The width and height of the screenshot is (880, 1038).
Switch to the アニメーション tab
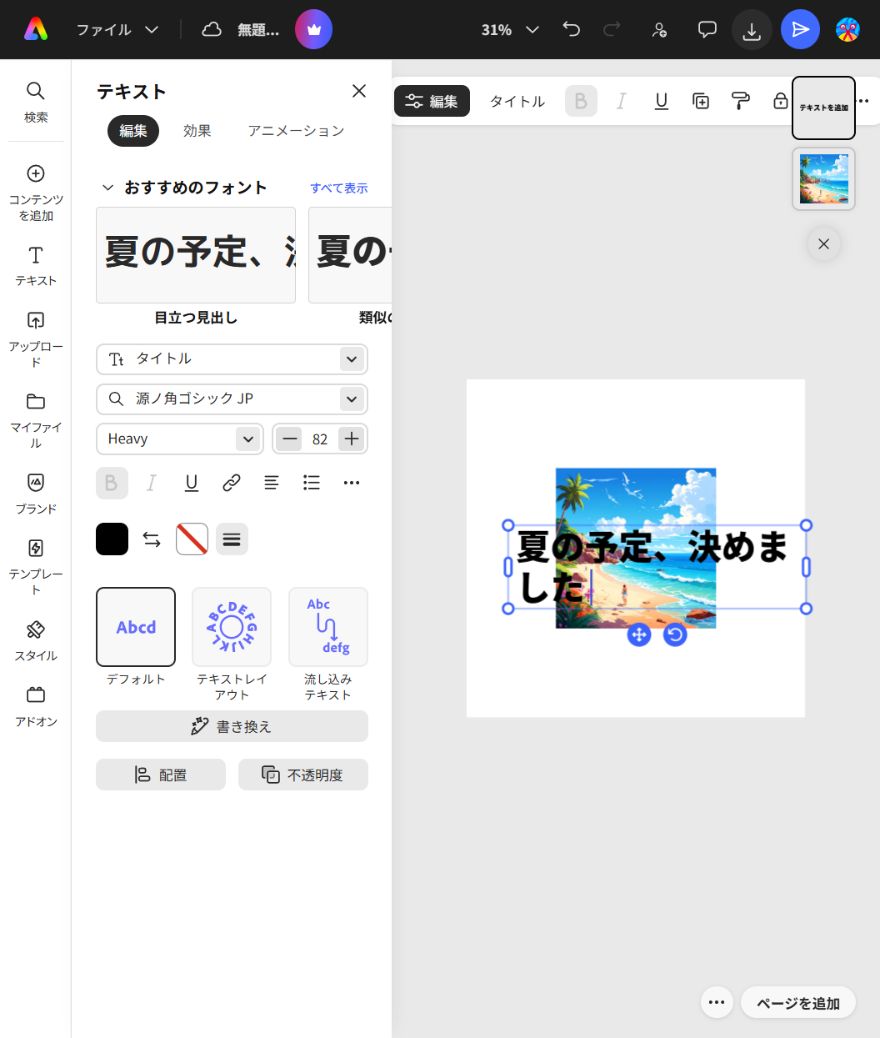click(296, 130)
